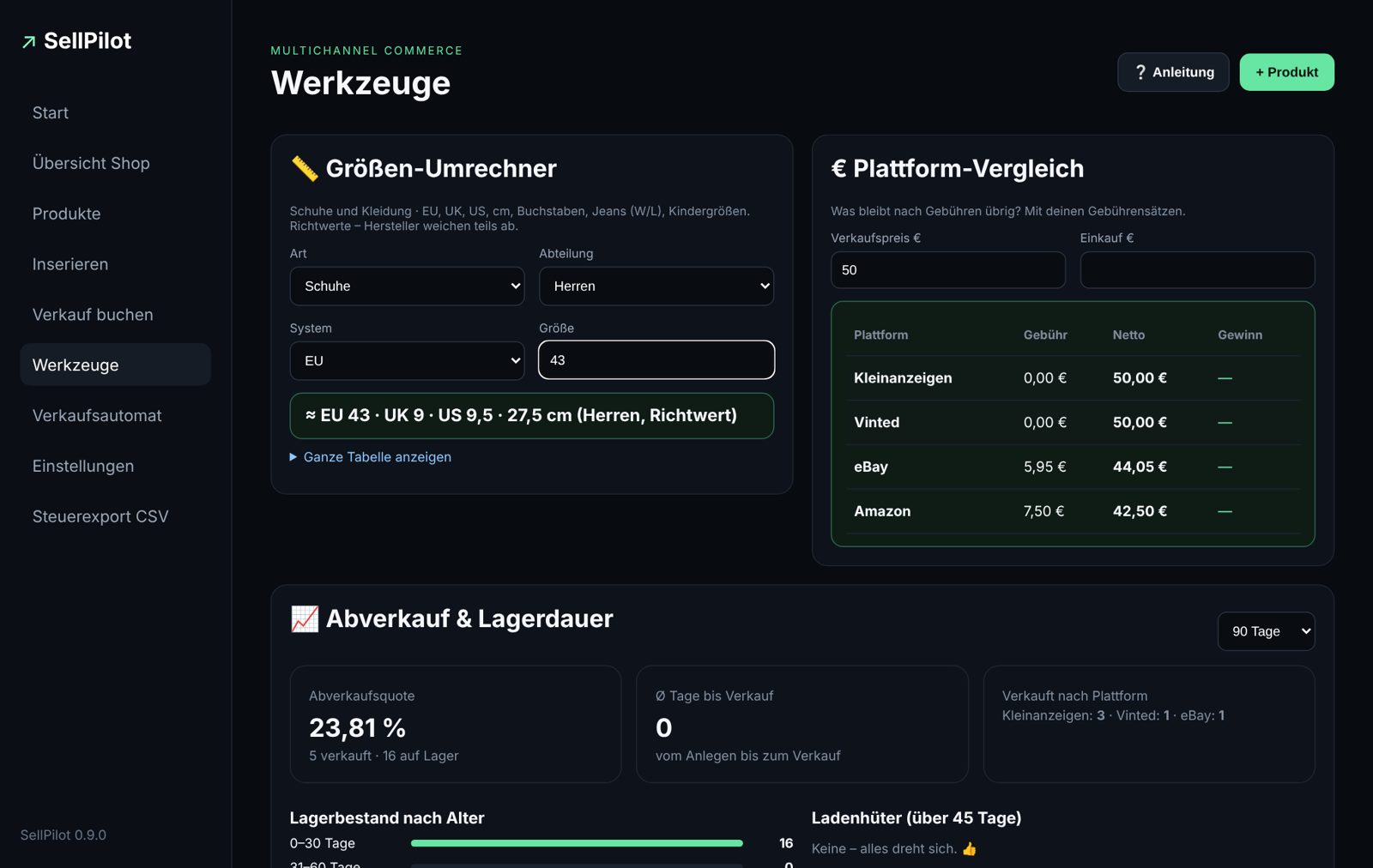Select Werkzeuge in sidebar

click(x=115, y=365)
